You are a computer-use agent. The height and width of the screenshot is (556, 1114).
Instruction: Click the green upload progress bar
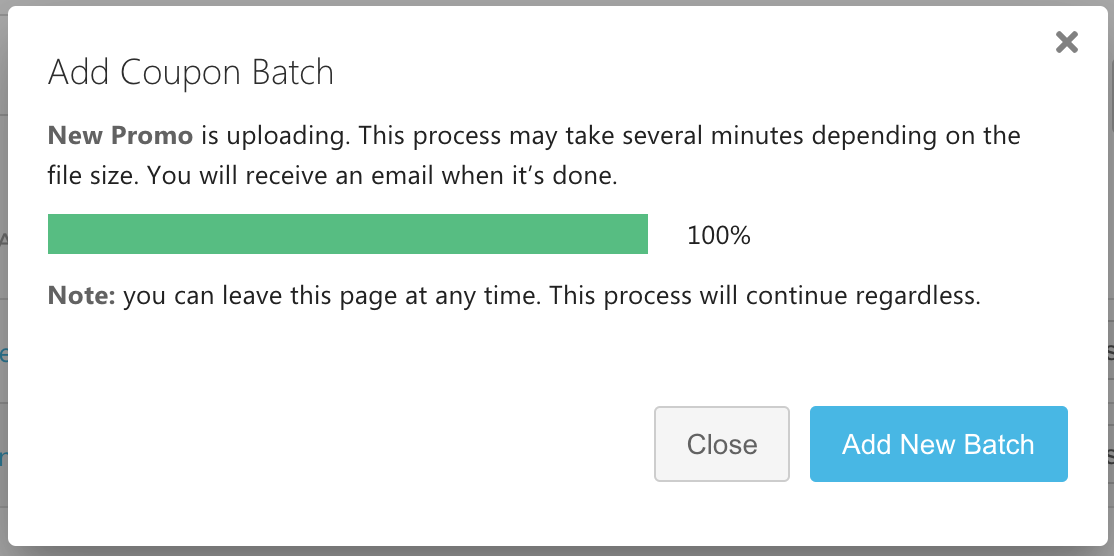(348, 235)
